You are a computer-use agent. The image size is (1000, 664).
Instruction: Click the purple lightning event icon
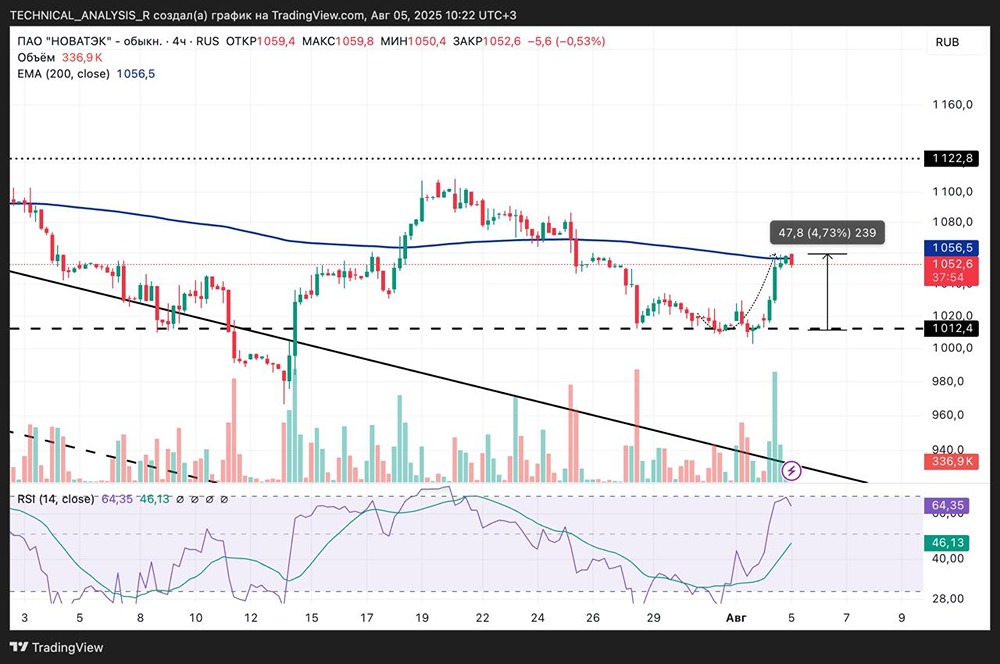[791, 471]
